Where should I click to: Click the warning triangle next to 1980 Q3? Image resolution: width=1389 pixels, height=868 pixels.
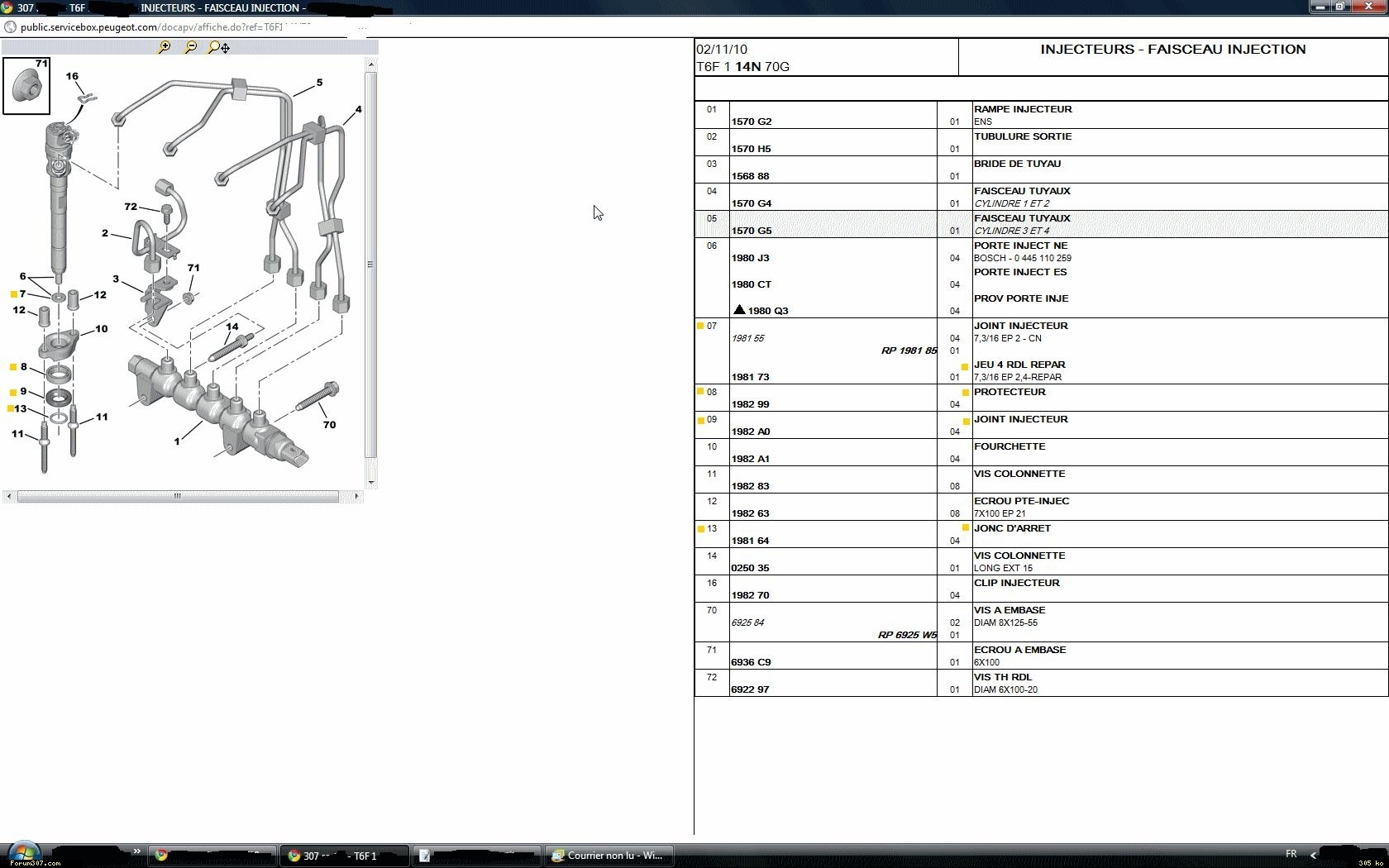(x=739, y=310)
